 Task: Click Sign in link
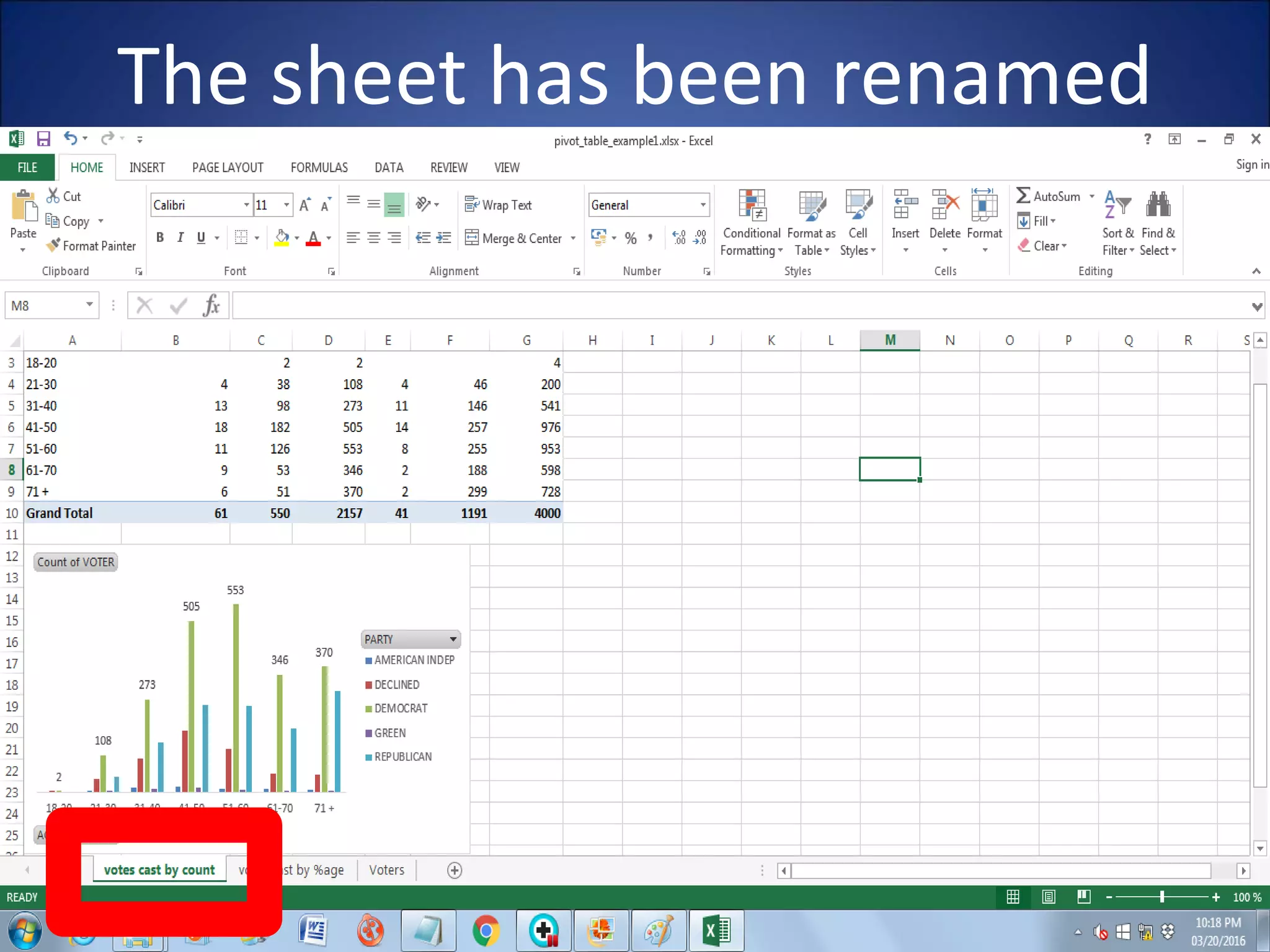(x=1252, y=164)
